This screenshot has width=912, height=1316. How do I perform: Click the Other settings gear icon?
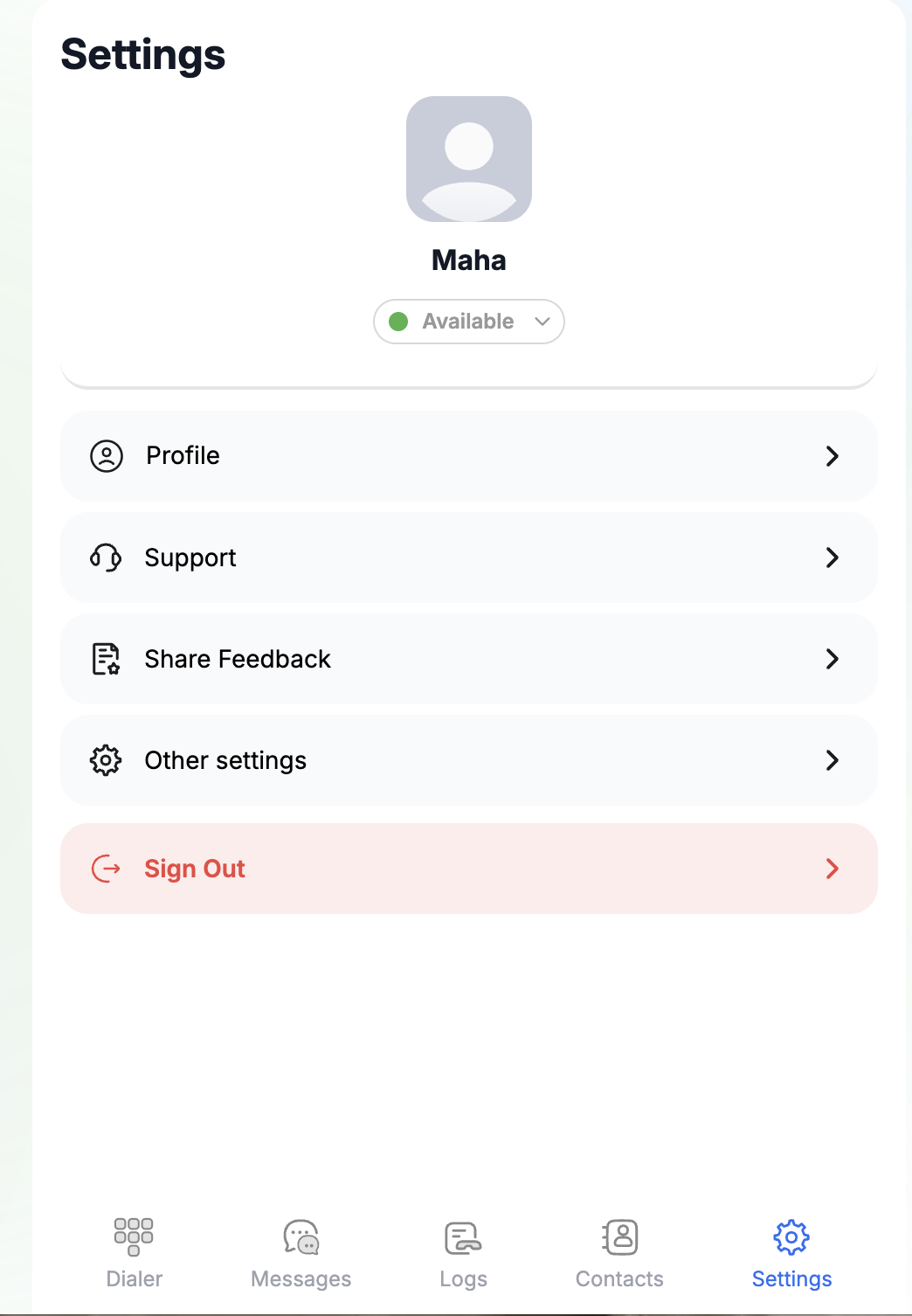pyautogui.click(x=106, y=760)
